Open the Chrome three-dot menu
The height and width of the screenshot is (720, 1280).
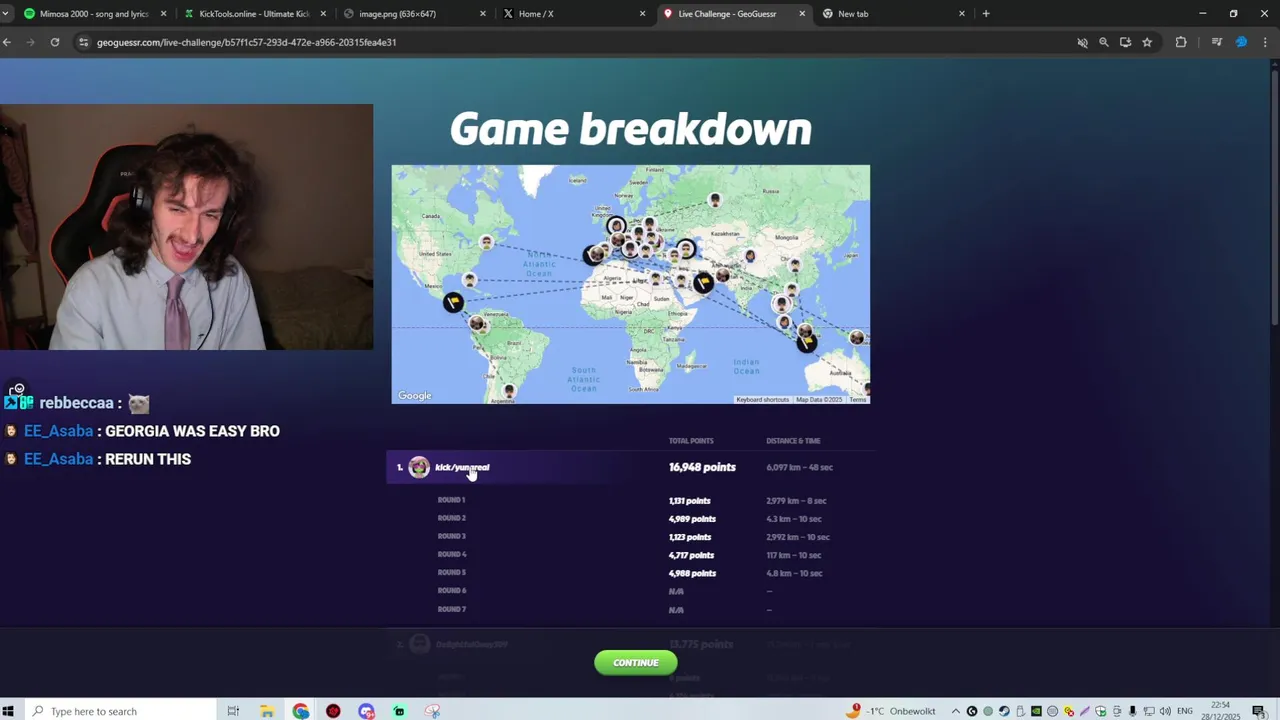click(1266, 42)
